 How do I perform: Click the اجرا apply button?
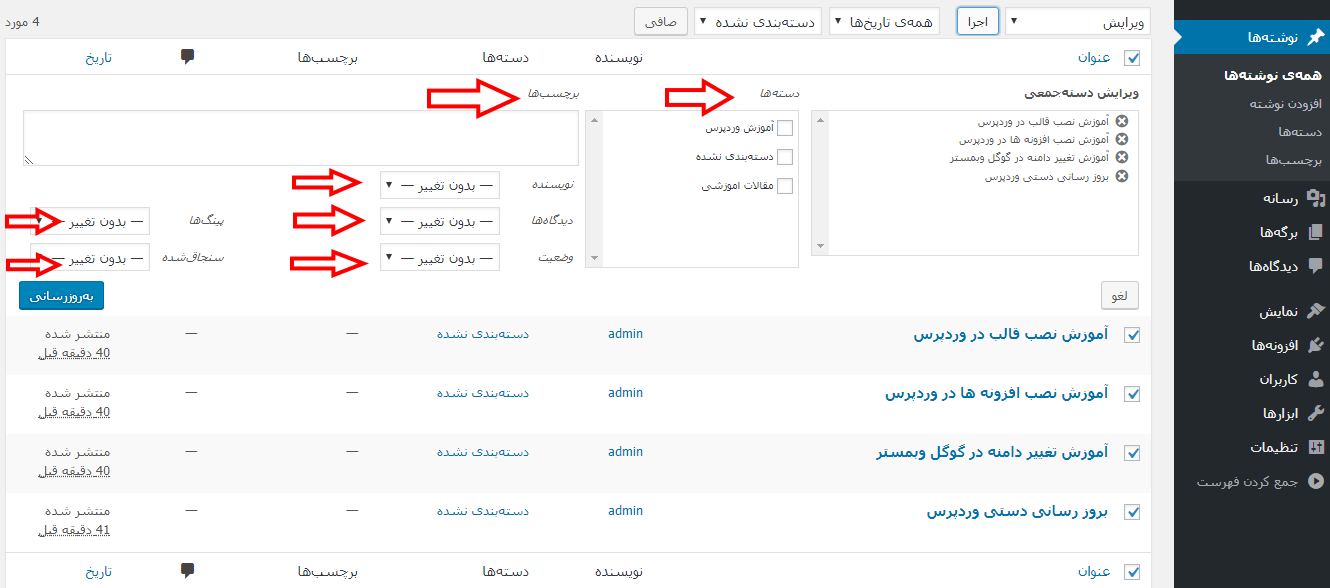[x=978, y=21]
